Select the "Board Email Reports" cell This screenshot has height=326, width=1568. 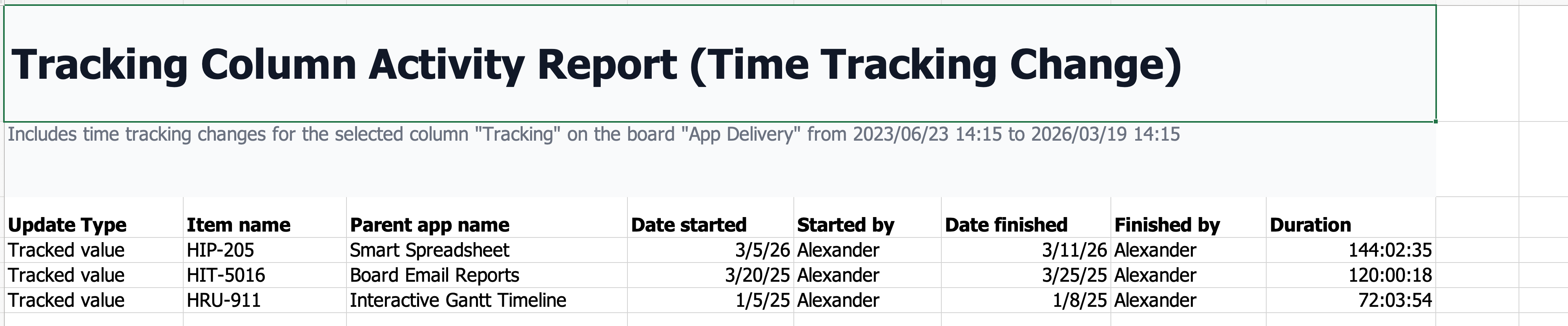click(435, 275)
